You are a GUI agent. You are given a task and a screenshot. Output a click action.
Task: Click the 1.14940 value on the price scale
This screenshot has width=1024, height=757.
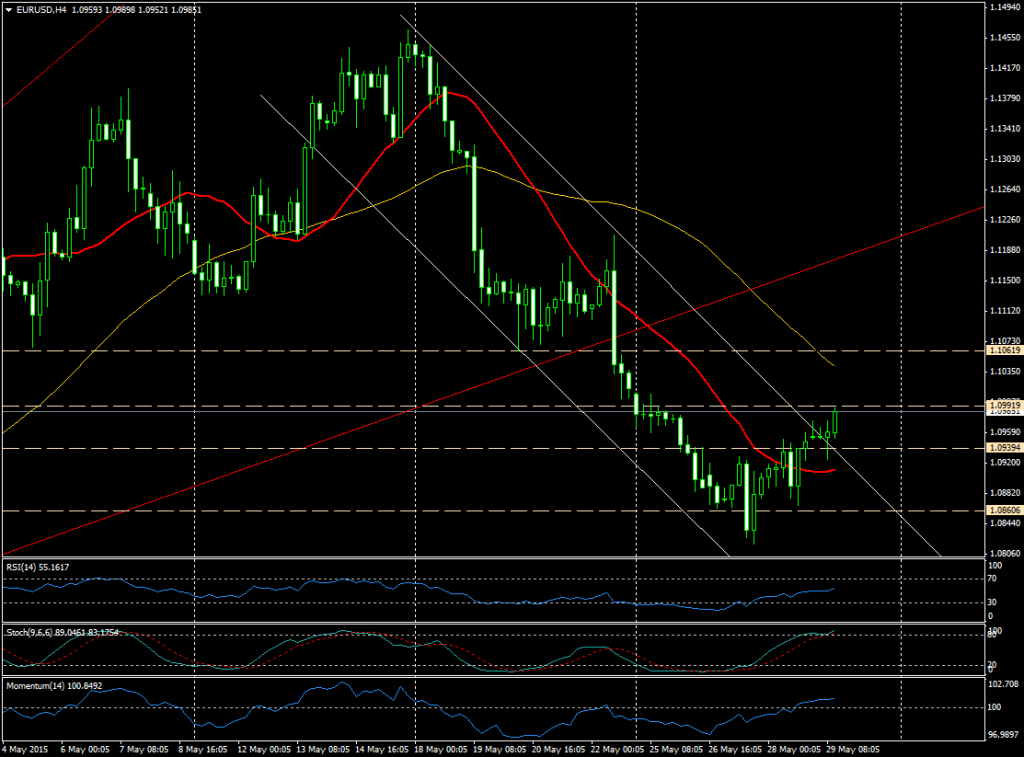(x=1003, y=7)
